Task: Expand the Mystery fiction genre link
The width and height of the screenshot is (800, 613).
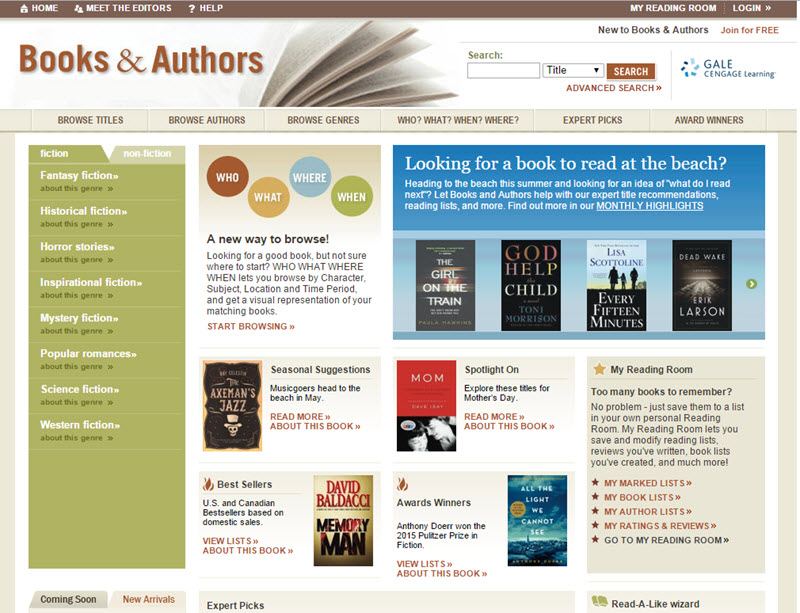Action: tap(79, 318)
